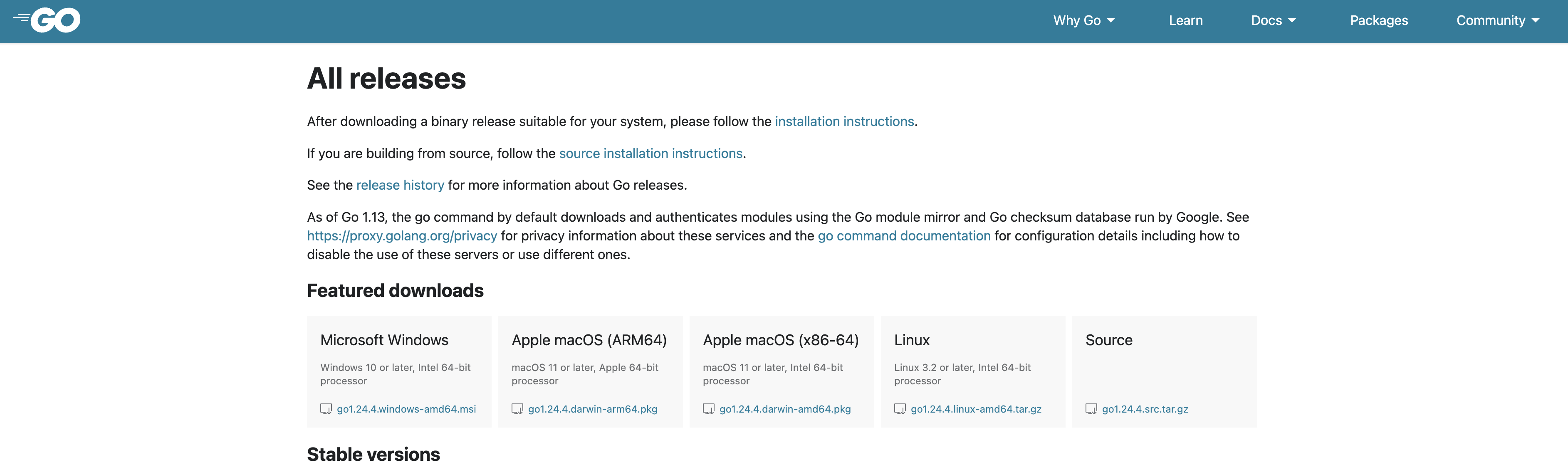Open the Learn page
Image resolution: width=1568 pixels, height=470 pixels.
click(x=1186, y=21)
